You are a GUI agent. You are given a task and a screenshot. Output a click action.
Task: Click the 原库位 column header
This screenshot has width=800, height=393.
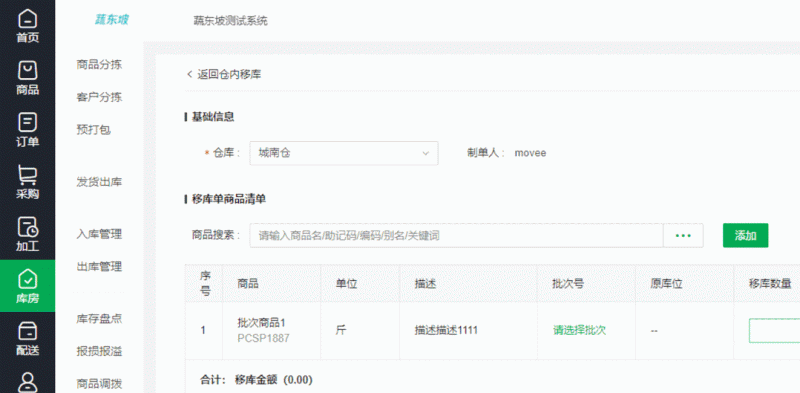(x=666, y=283)
